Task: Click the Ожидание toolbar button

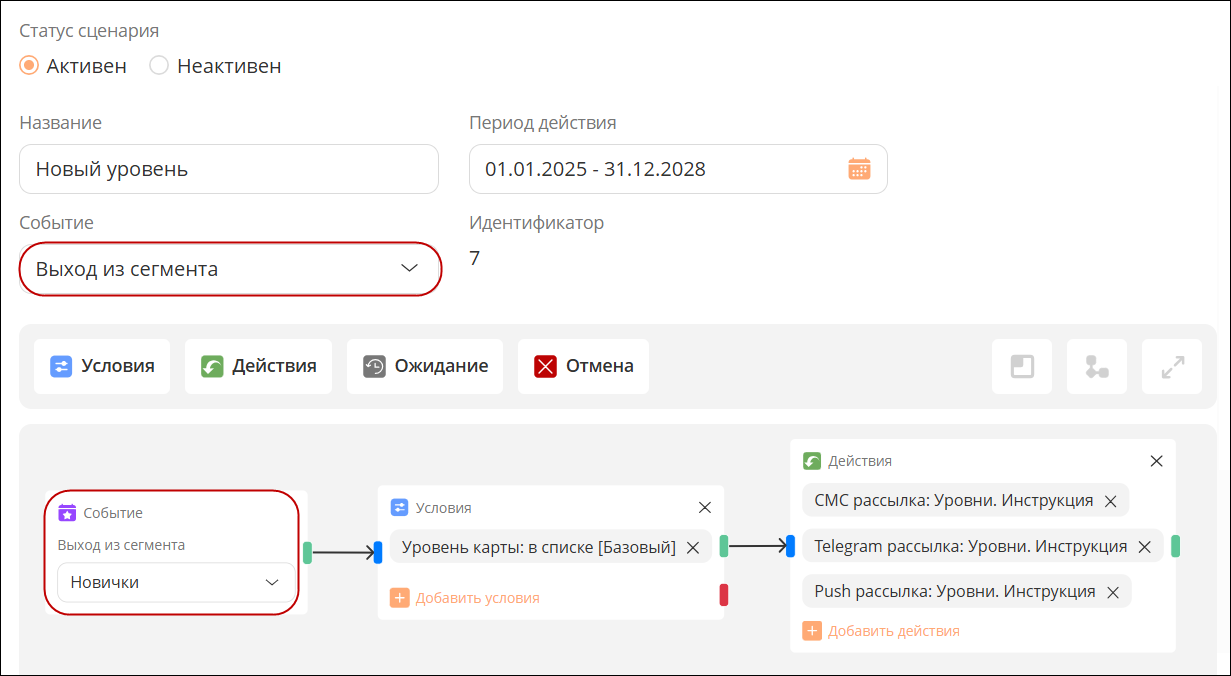Action: click(425, 366)
